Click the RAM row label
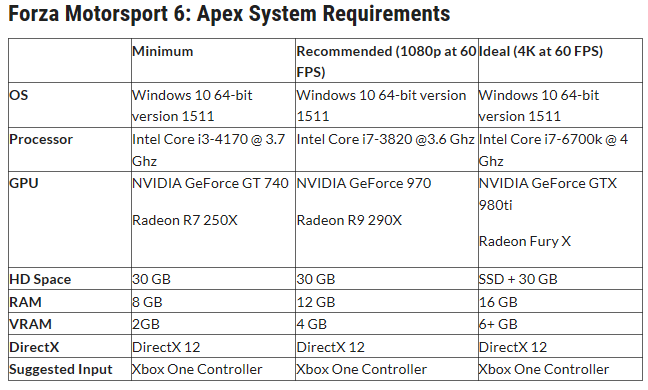Screen dimensions: 648x390 (25, 302)
